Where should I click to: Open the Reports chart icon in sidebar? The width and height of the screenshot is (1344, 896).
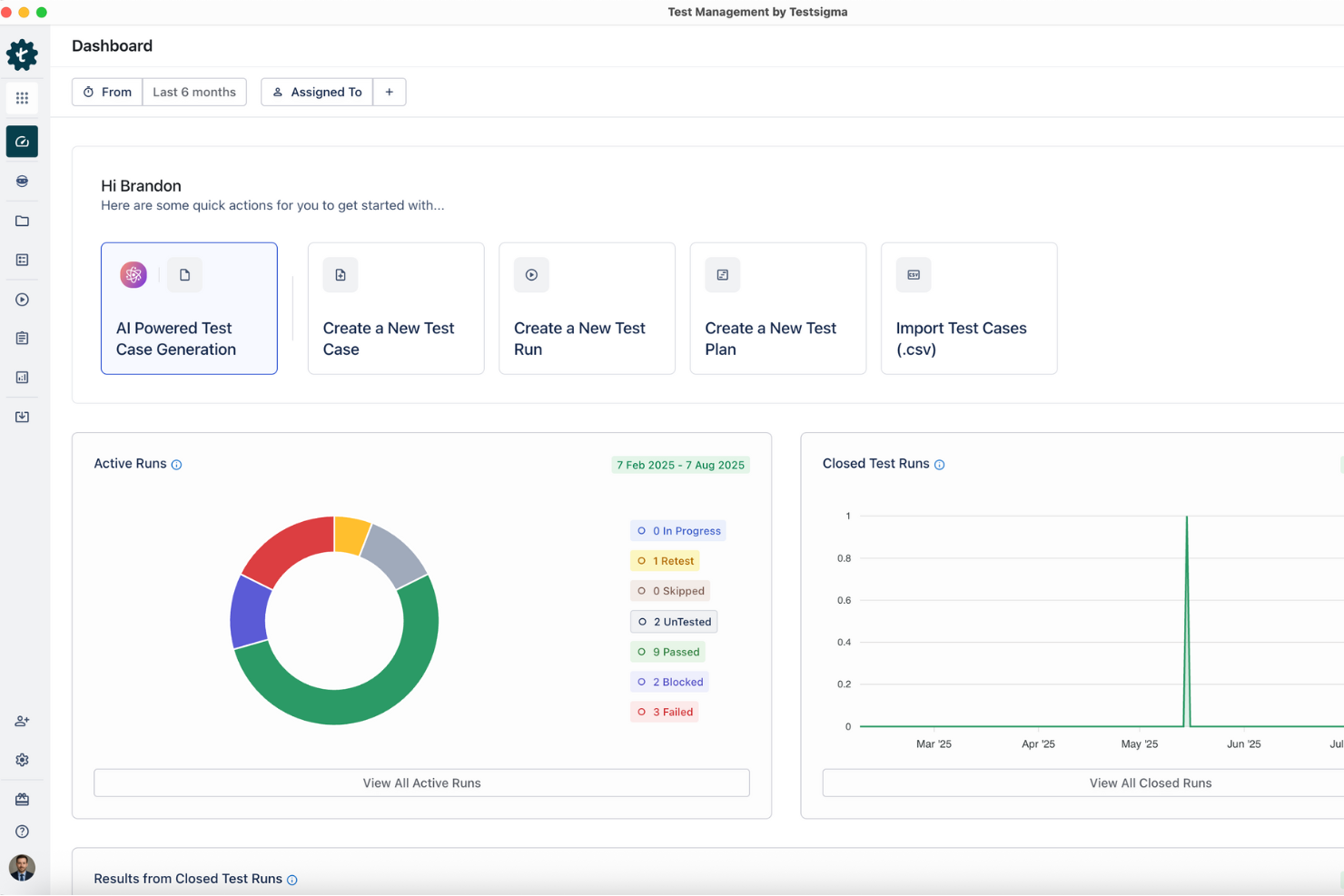click(x=22, y=377)
